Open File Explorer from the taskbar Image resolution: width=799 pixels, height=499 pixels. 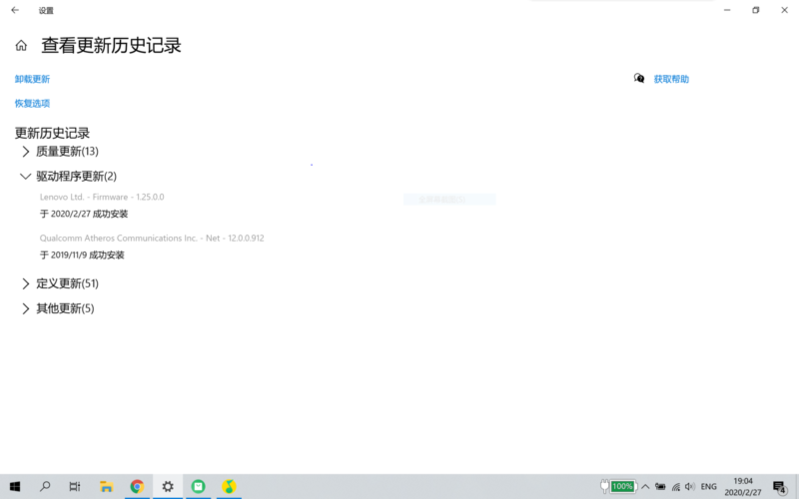click(x=106, y=487)
